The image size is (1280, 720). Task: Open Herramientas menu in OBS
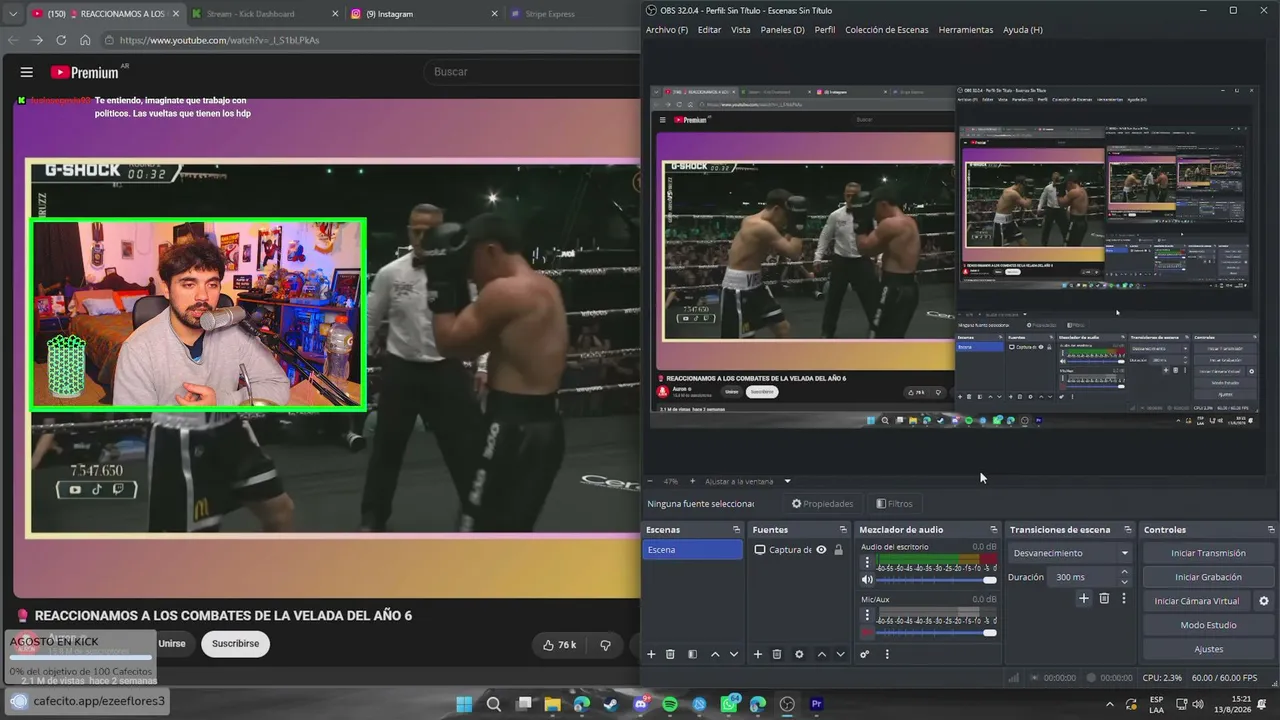[965, 30]
